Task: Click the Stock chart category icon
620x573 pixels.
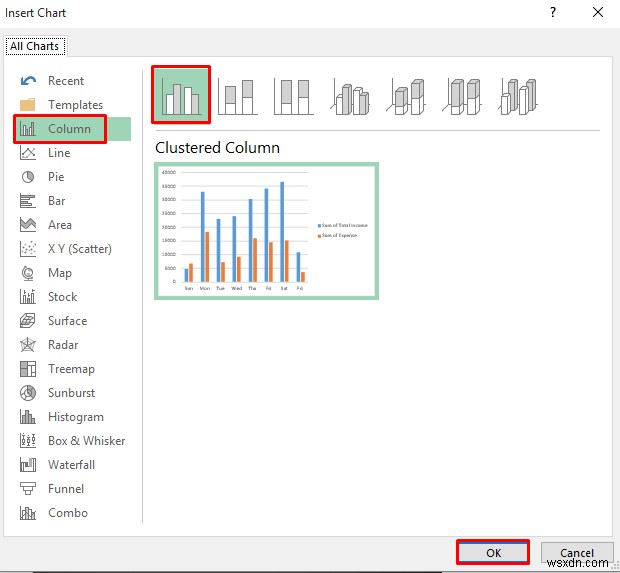Action: point(28,297)
